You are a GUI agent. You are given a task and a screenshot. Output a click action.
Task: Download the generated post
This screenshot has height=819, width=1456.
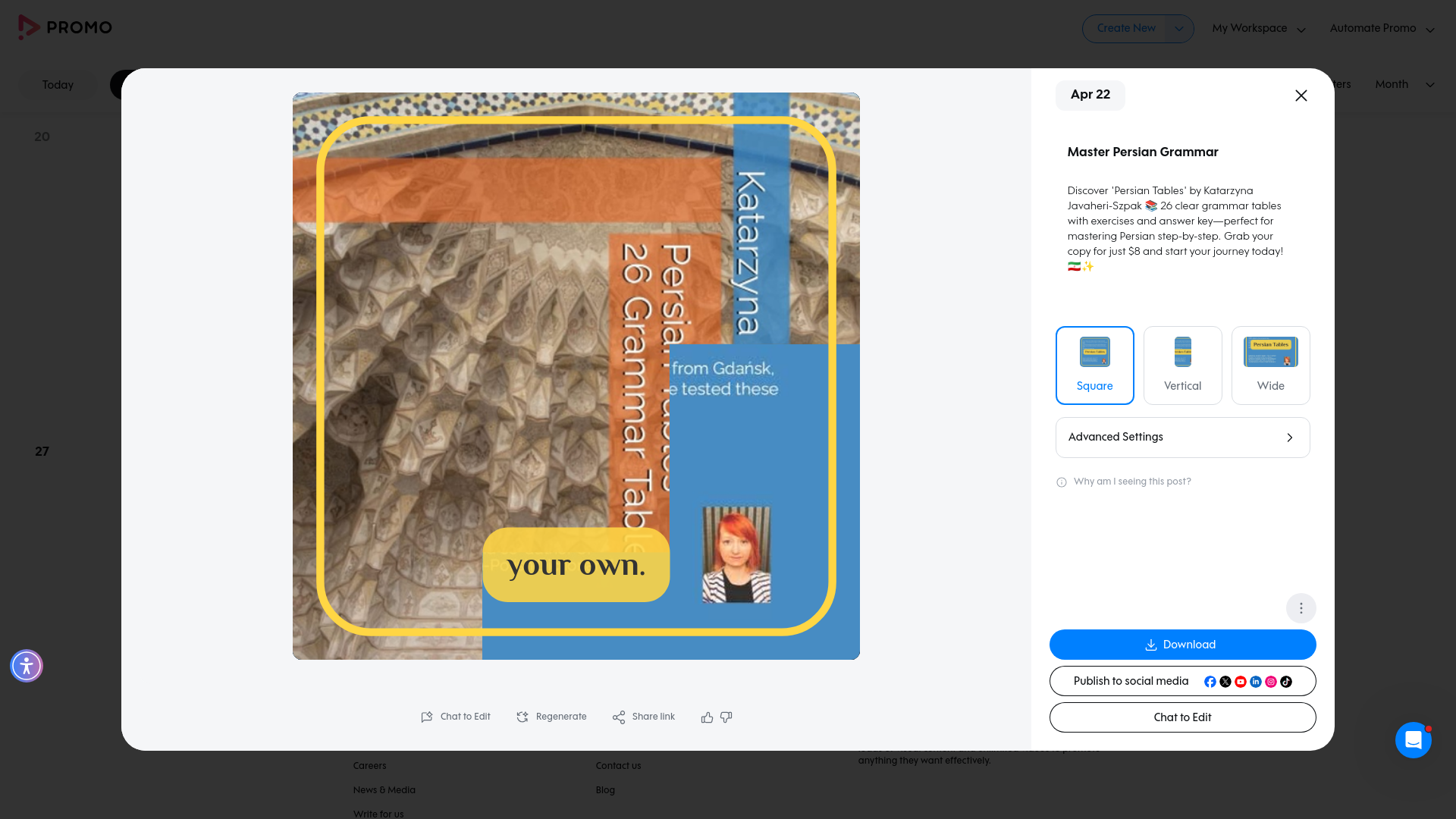1182,645
